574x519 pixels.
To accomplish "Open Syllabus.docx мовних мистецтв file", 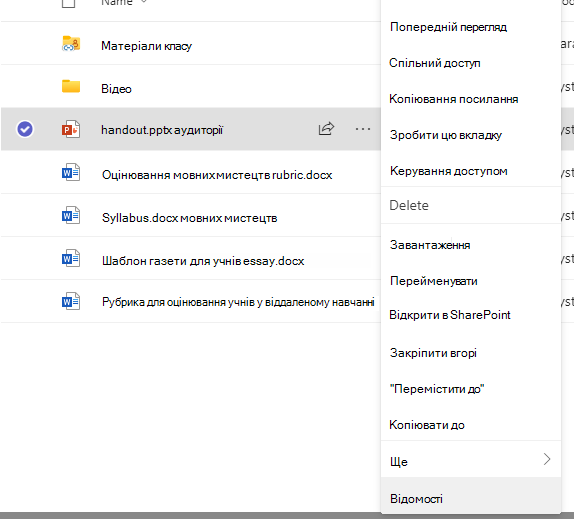I will coord(190,218).
